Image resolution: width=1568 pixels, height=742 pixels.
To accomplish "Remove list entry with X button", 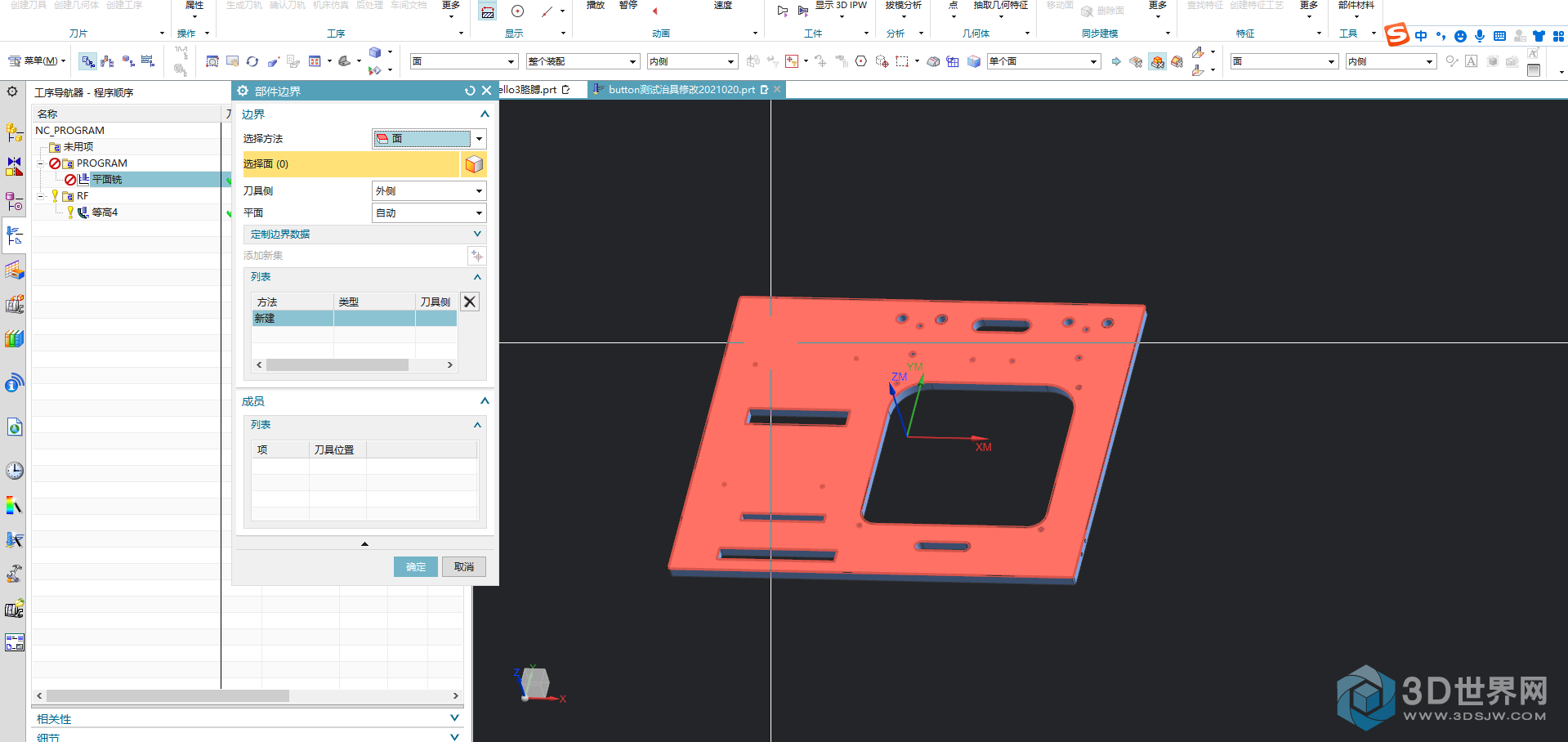I will click(470, 302).
